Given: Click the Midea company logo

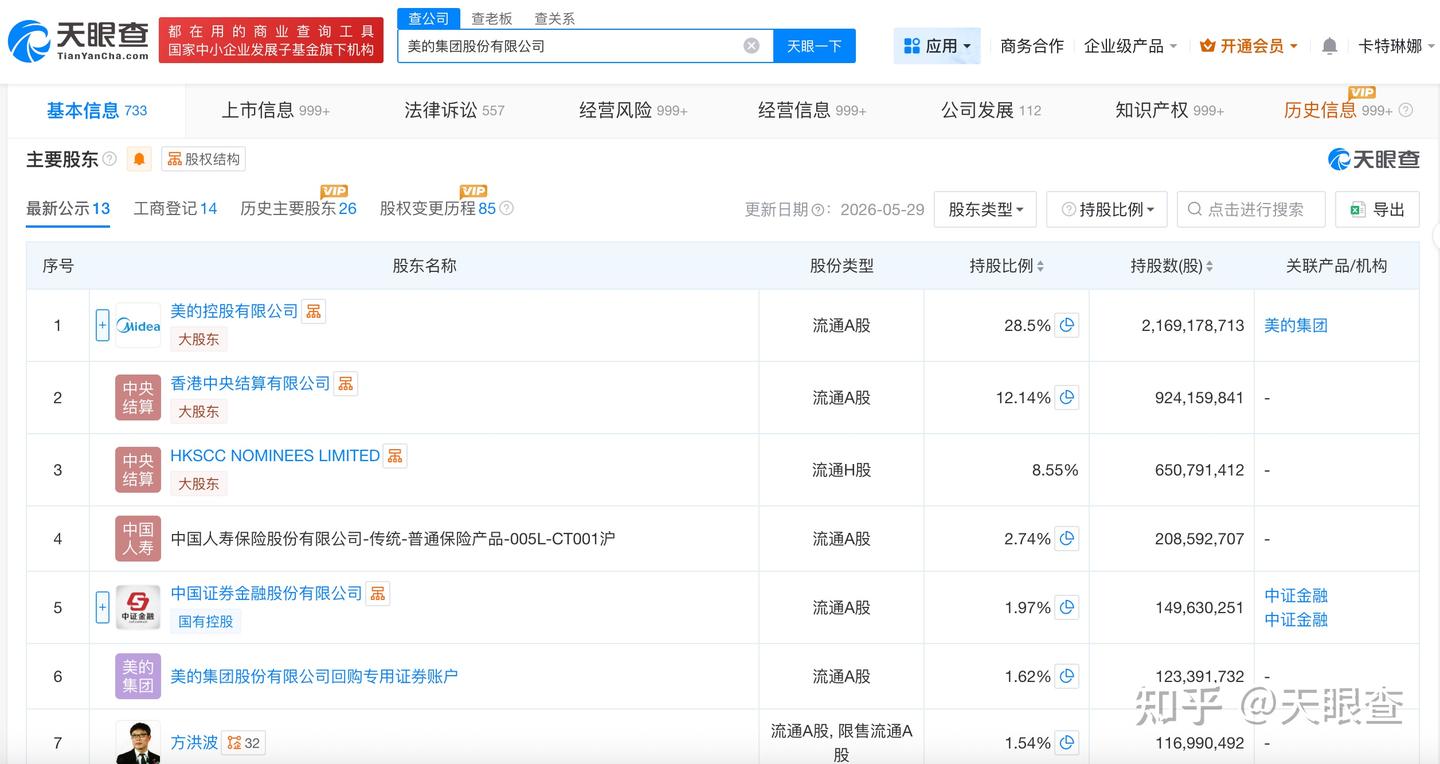Looking at the screenshot, I should tap(138, 325).
